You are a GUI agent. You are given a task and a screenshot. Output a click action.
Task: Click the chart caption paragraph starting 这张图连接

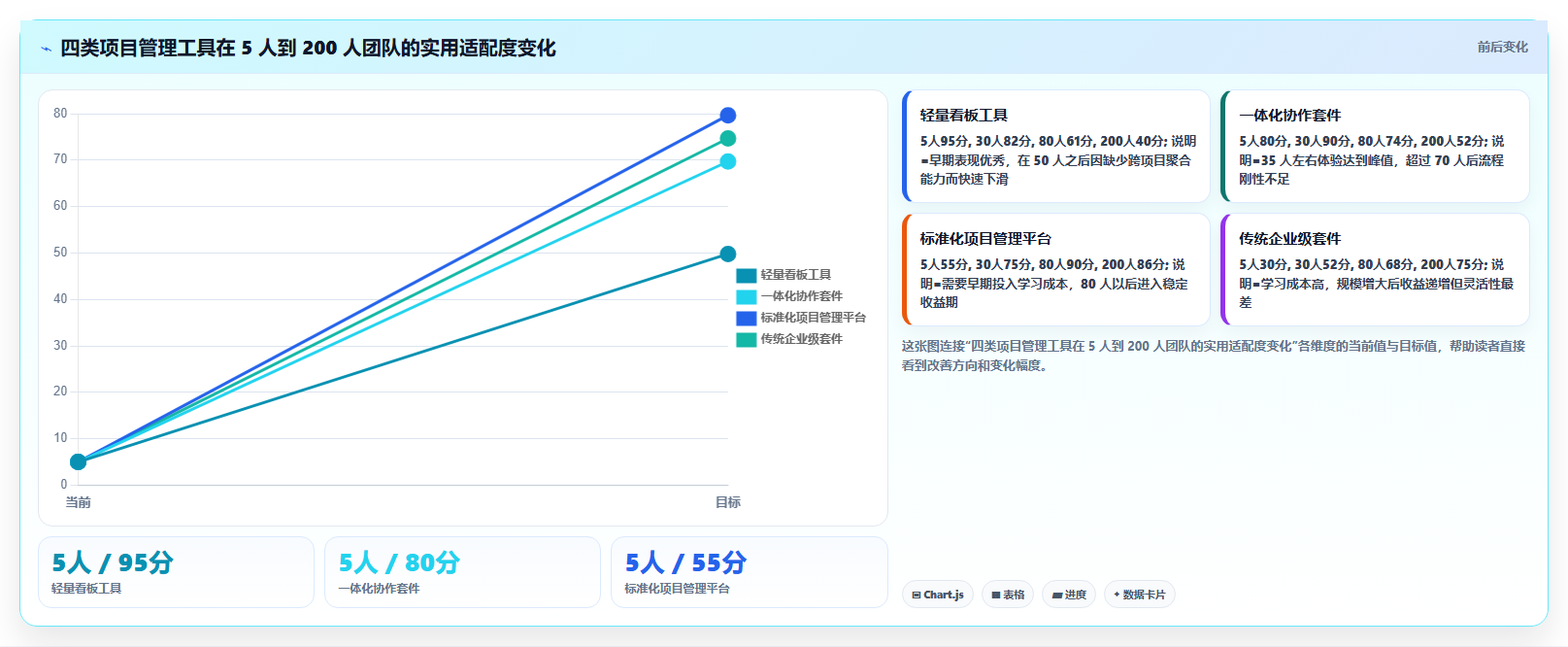click(x=1214, y=356)
